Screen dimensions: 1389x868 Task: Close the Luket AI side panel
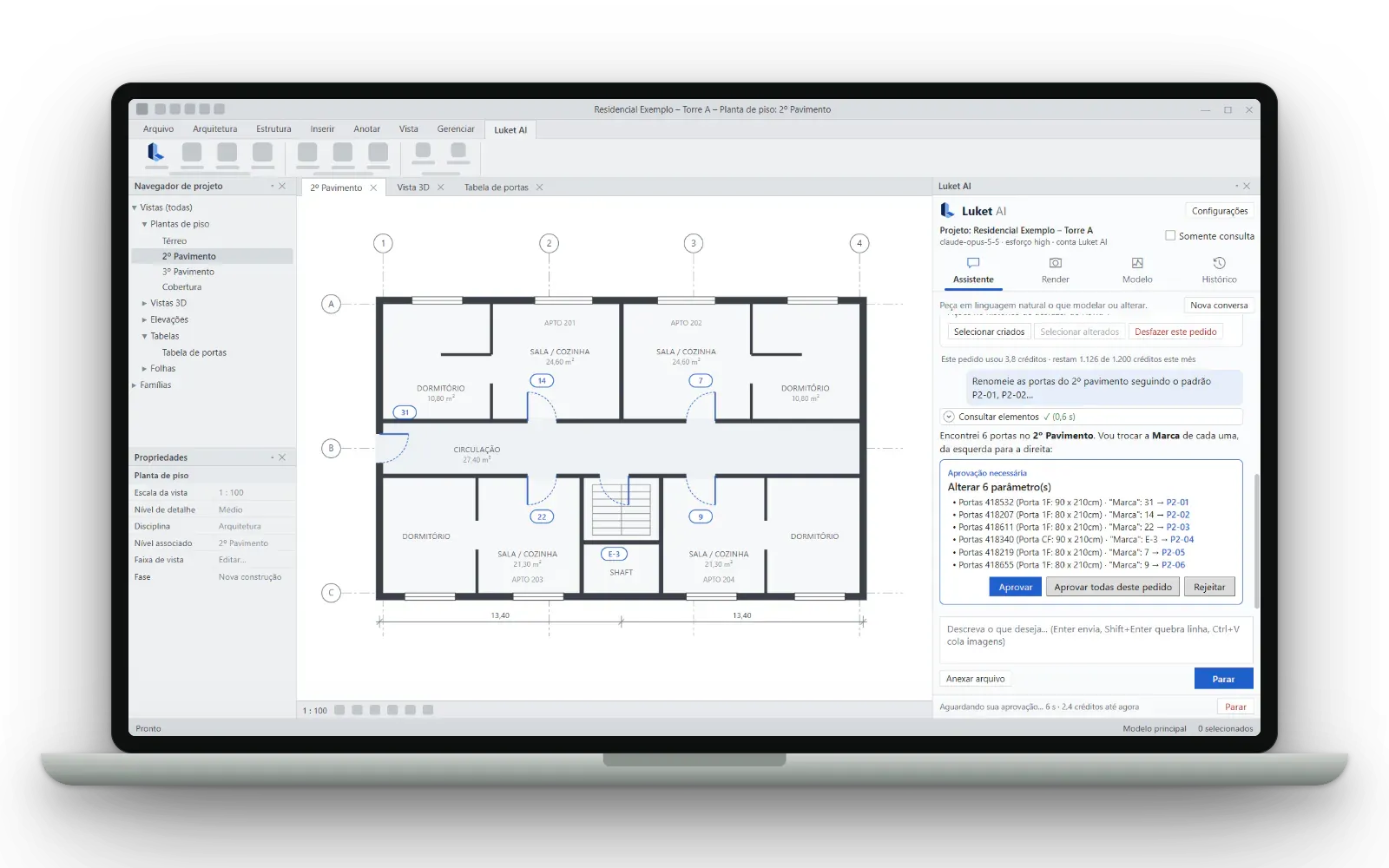1247,186
